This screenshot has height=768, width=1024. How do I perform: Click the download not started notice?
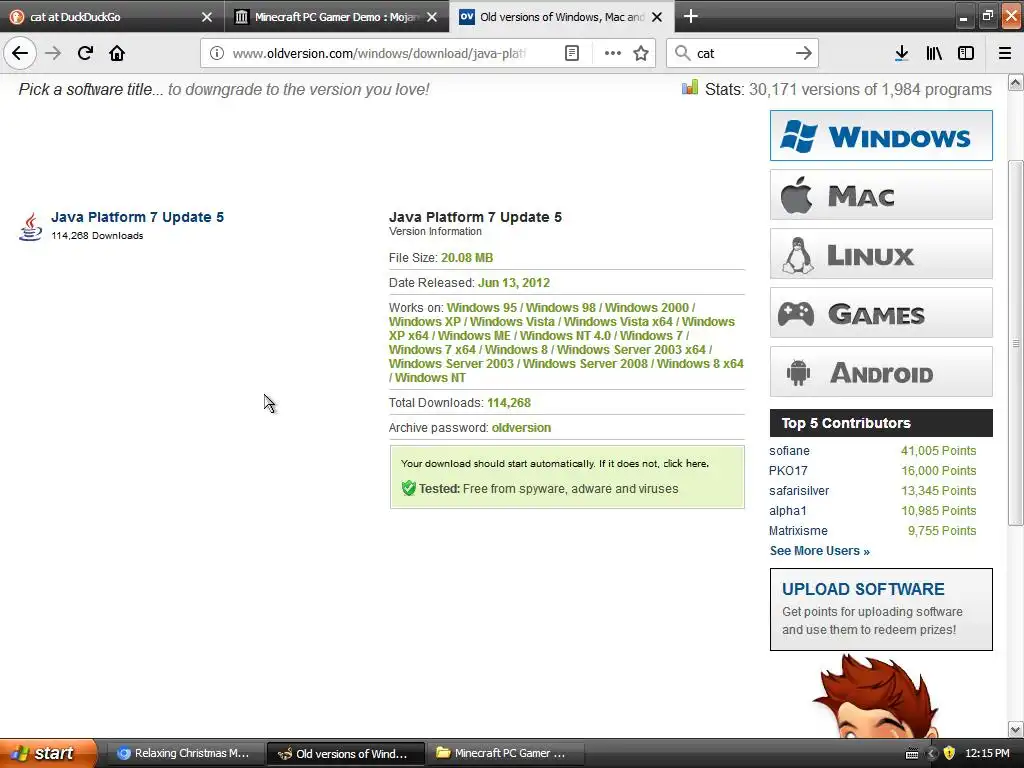[x=555, y=464]
